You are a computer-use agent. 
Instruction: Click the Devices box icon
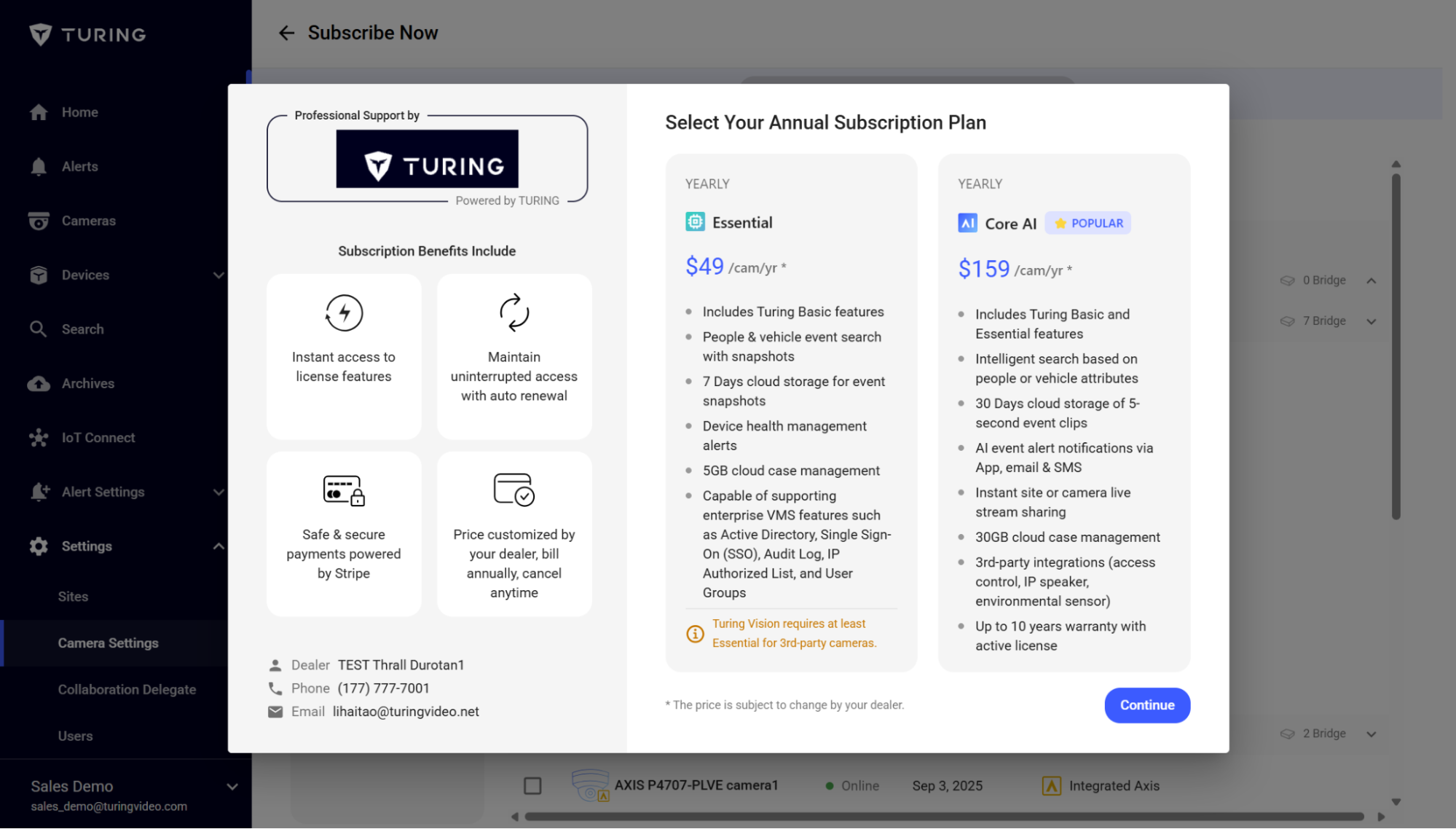tap(39, 275)
